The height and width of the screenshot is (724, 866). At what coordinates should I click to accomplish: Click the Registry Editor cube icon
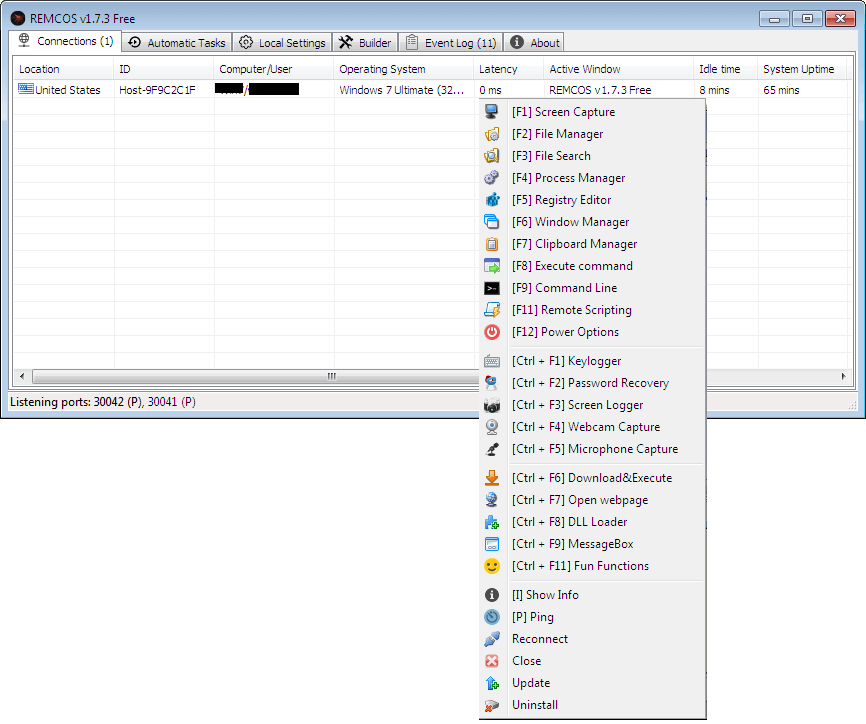point(492,200)
